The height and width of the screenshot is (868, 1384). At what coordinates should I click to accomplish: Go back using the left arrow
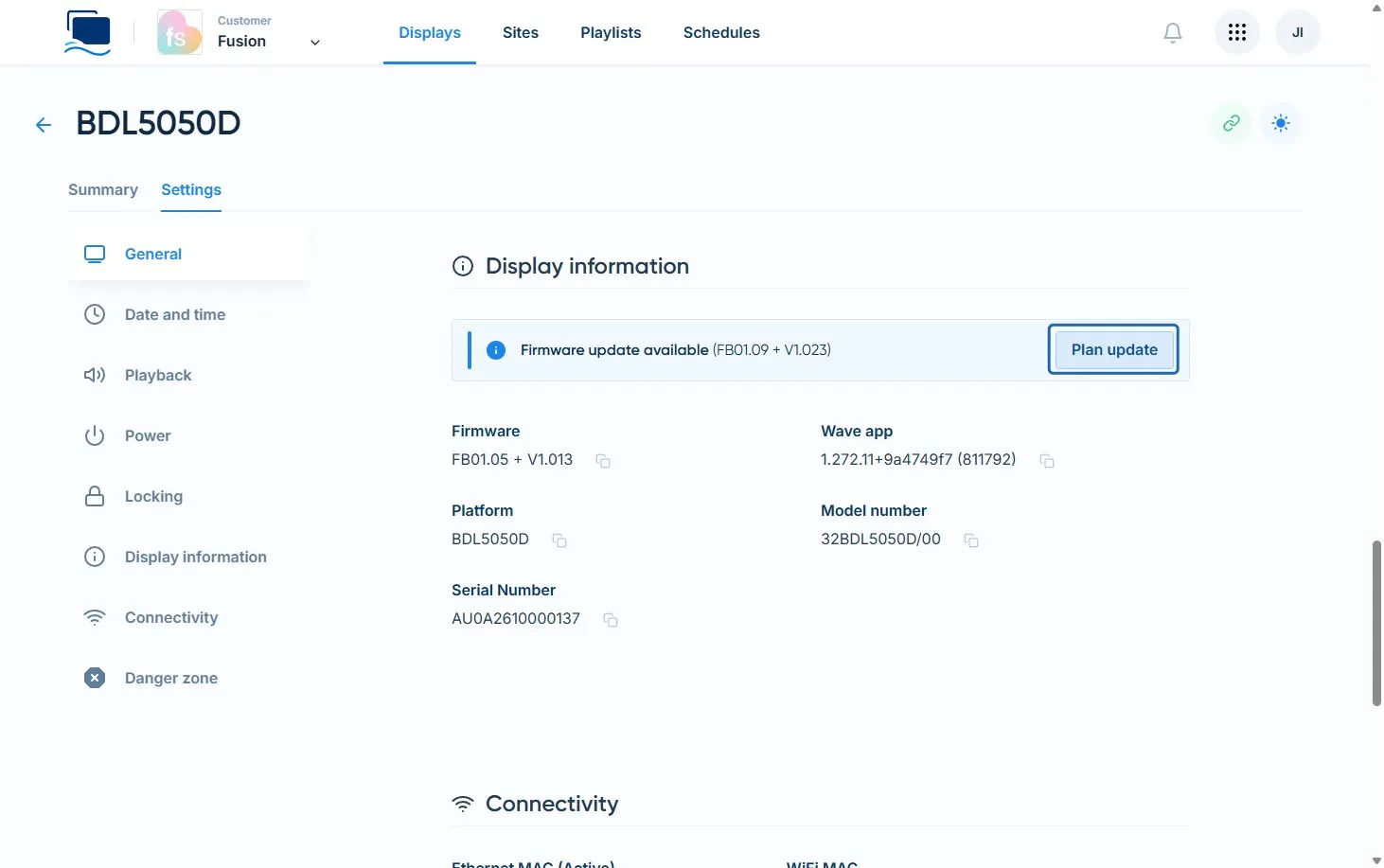tap(44, 125)
